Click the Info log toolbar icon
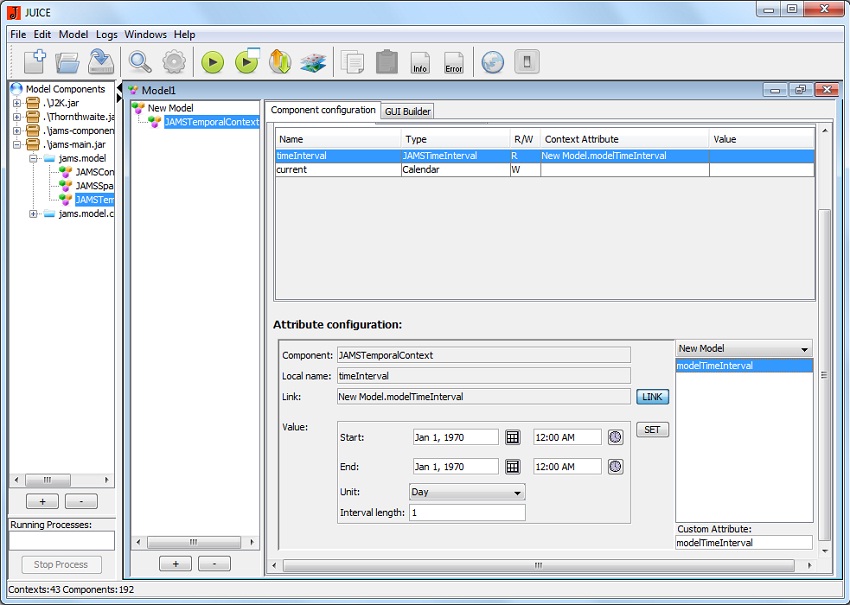Viewport: 850px width, 605px height. pyautogui.click(x=420, y=63)
